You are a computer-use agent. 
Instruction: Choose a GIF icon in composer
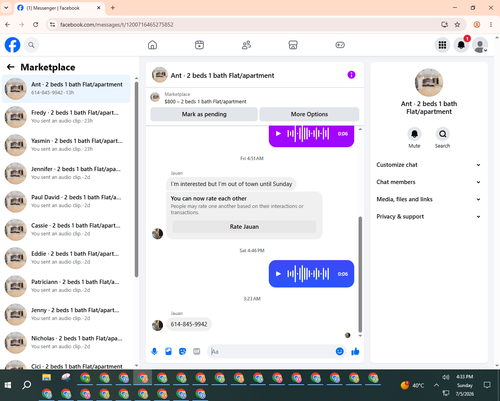pyautogui.click(x=197, y=351)
